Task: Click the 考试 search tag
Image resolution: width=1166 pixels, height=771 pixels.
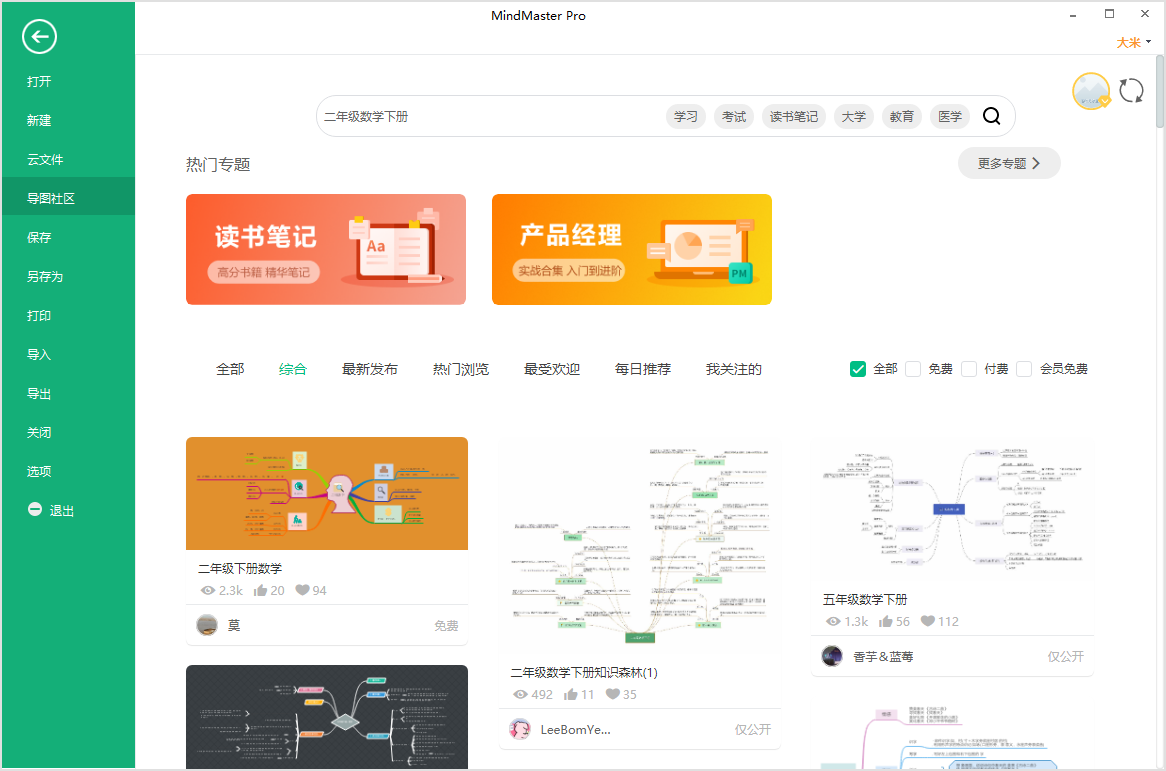Action: pos(734,117)
